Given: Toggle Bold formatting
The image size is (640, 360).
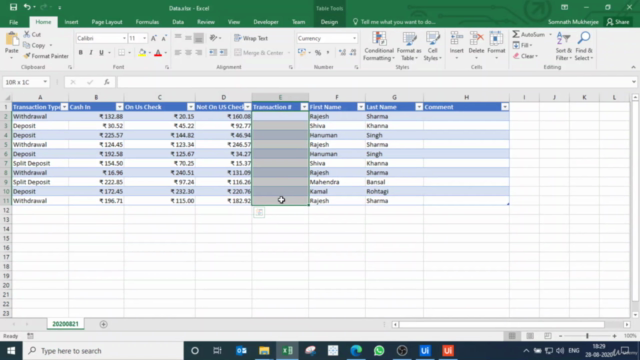Looking at the screenshot, I should [80, 53].
